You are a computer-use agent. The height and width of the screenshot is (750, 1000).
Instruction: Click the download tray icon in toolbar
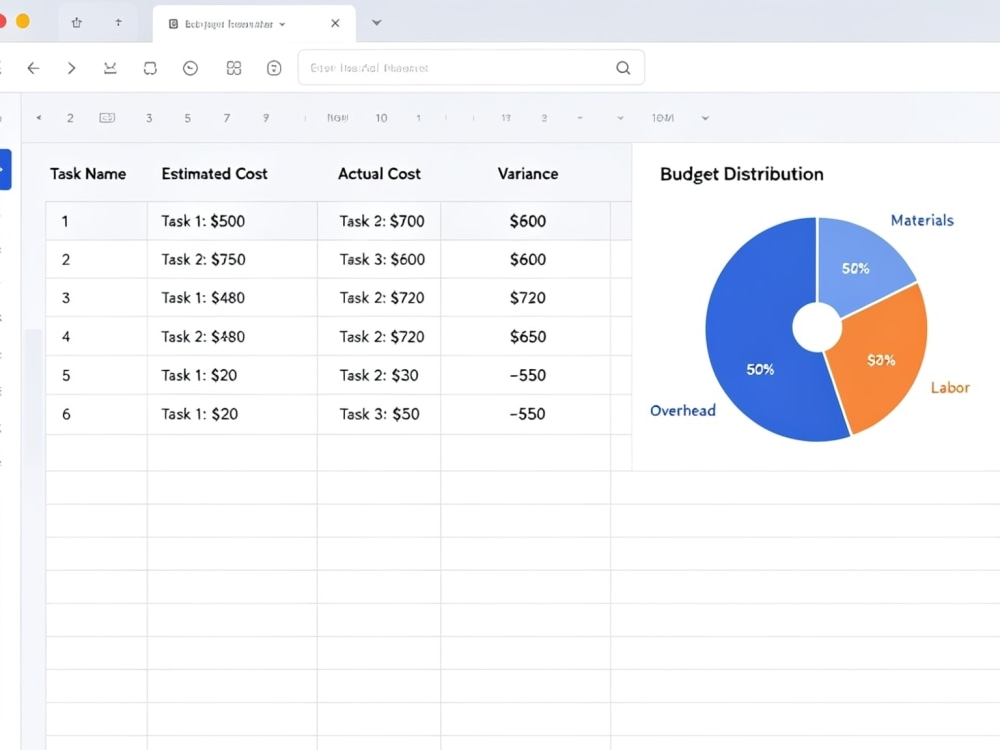tap(110, 68)
